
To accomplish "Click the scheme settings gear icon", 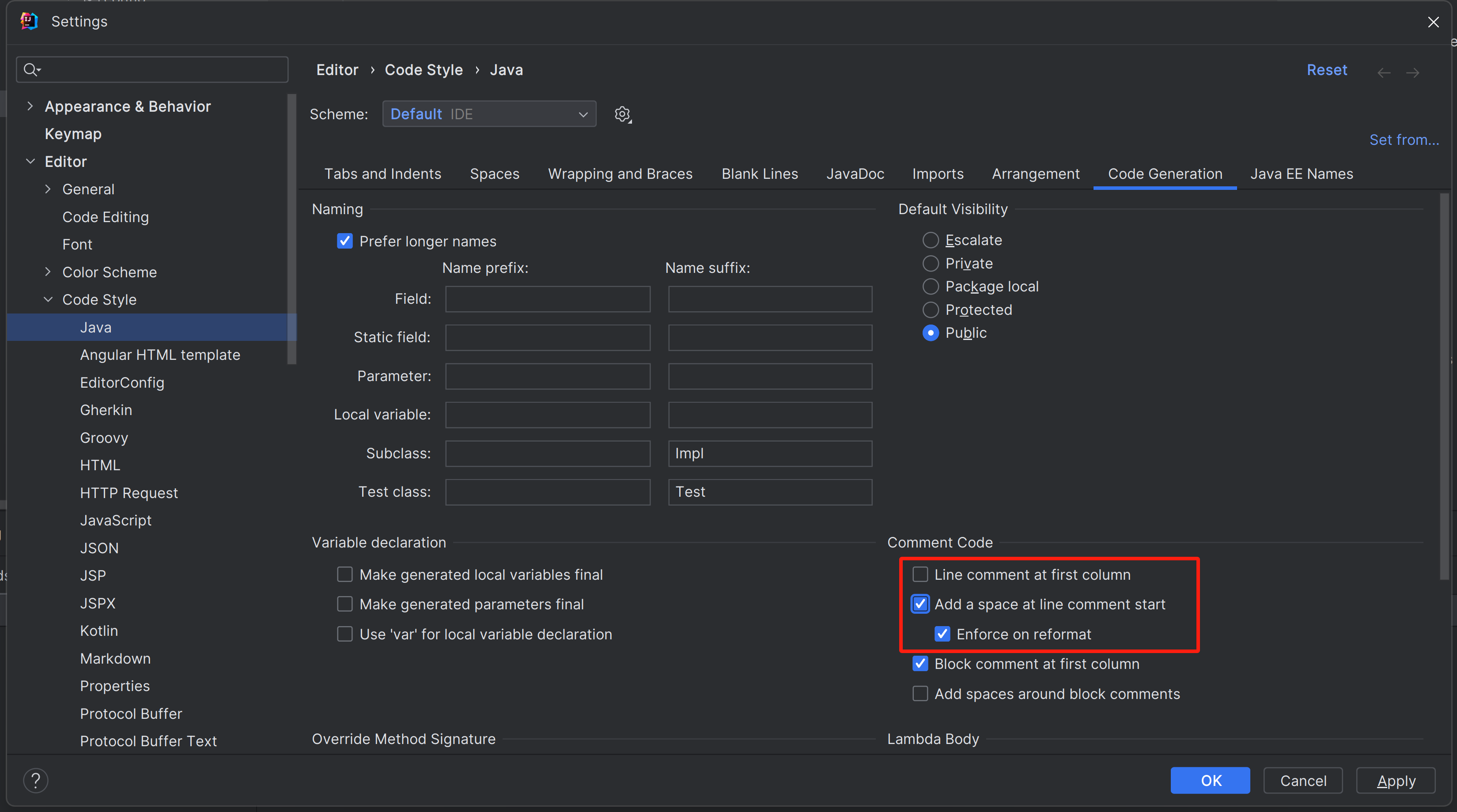I will click(x=622, y=114).
